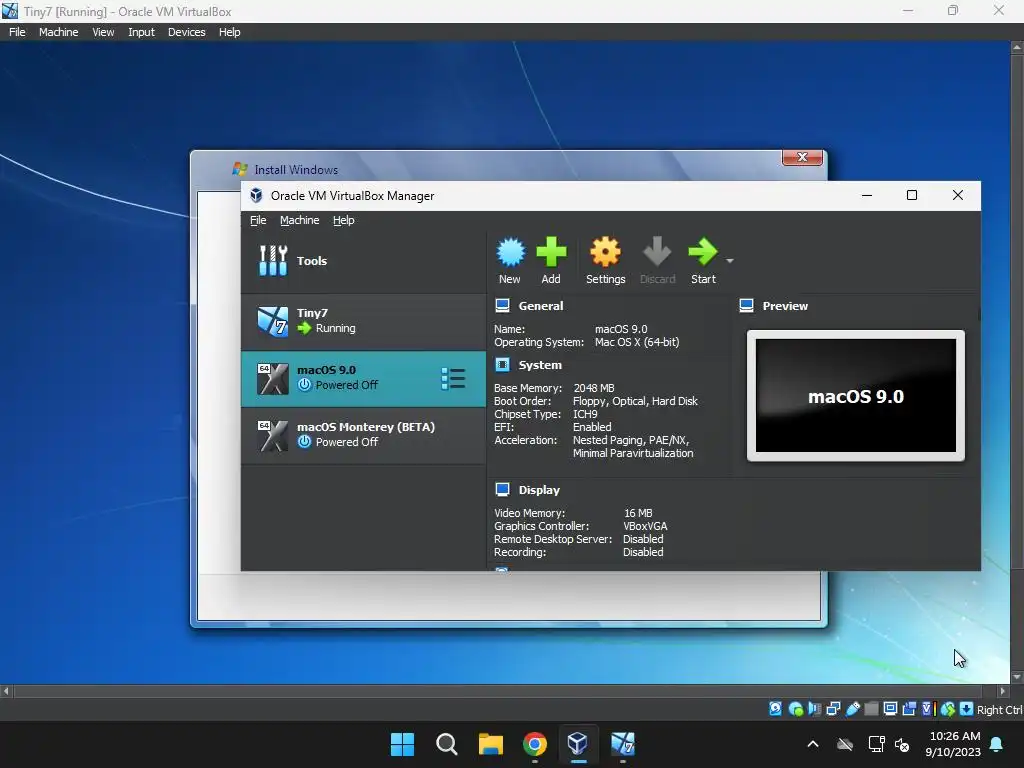Screen dimensions: 1024x768
Task: Click the CPU virtualization status icon
Action: pos(928,709)
